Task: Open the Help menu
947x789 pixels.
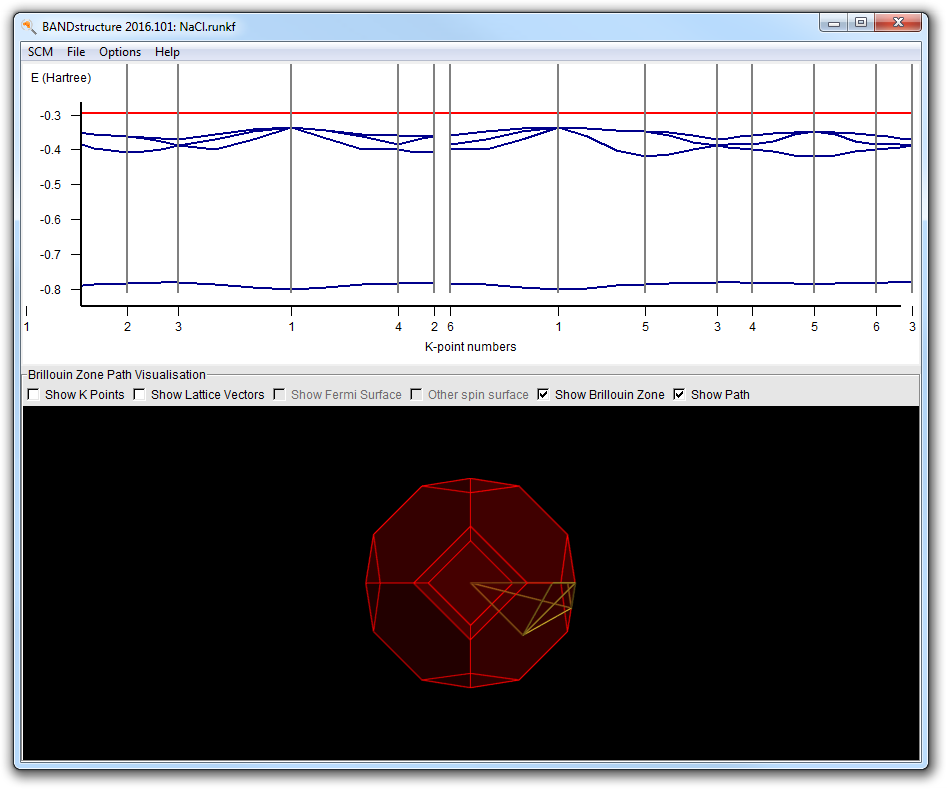Action: 167,52
